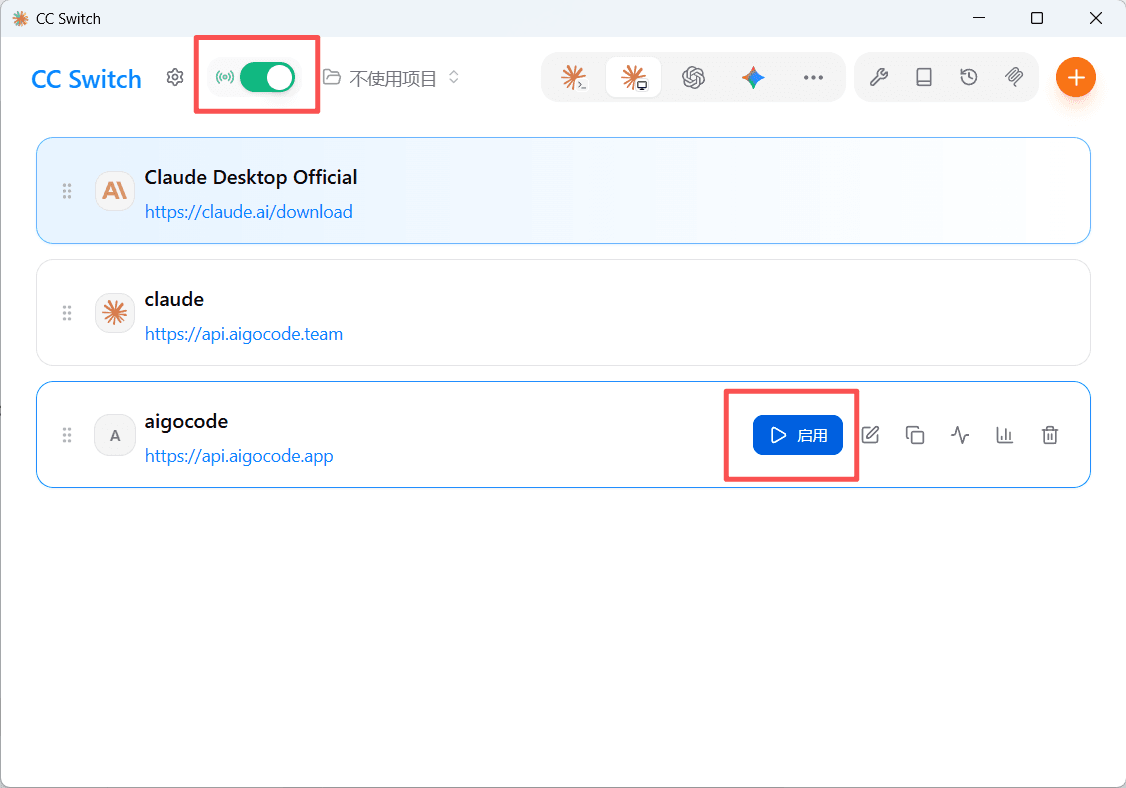Click the letter A avatar on aigocode

pyautogui.click(x=115, y=435)
